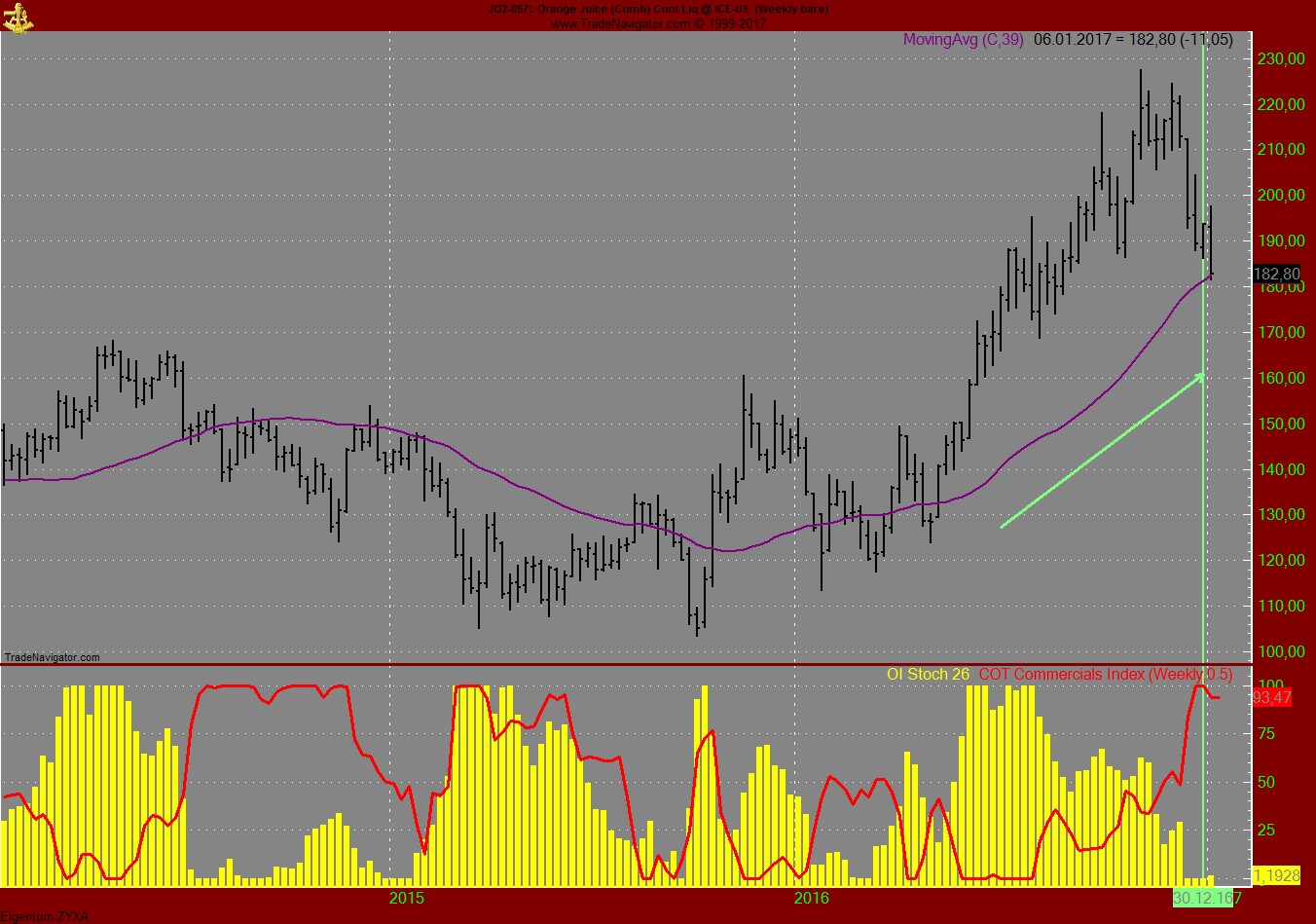Toggle the COT Commercials Index (Weekly 0.5) overlay
This screenshot has height=924, width=1316.
pos(1105,673)
